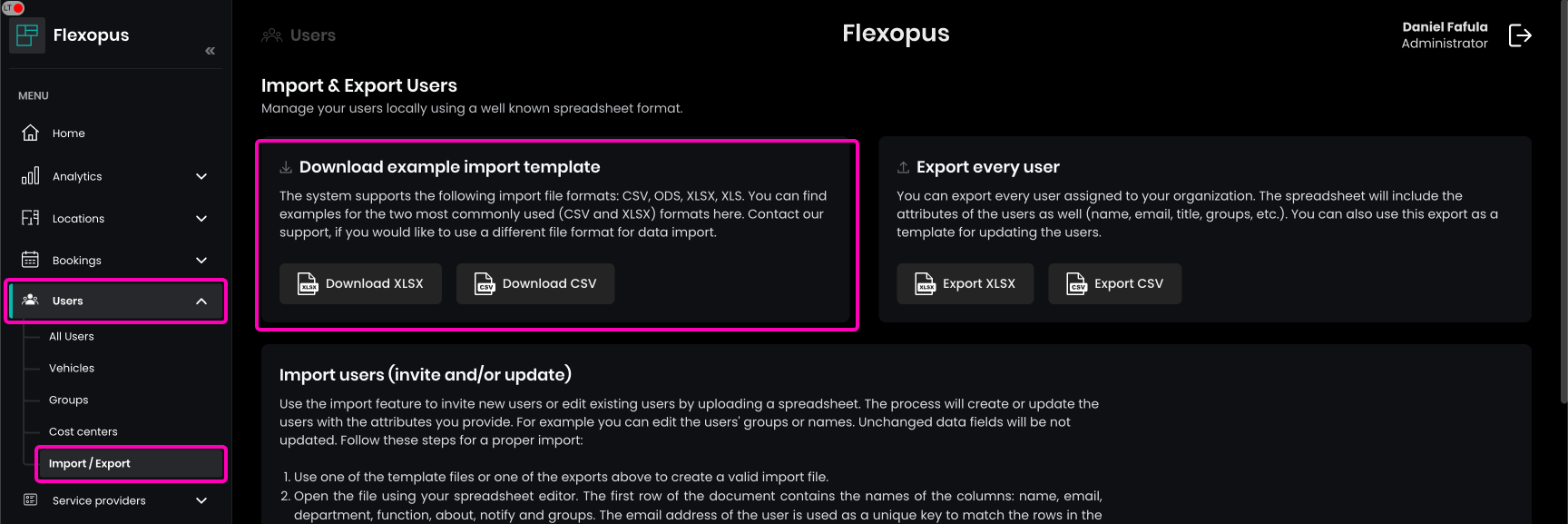Collapse the Users menu chevron
This screenshot has width=1568, height=524.
point(201,301)
